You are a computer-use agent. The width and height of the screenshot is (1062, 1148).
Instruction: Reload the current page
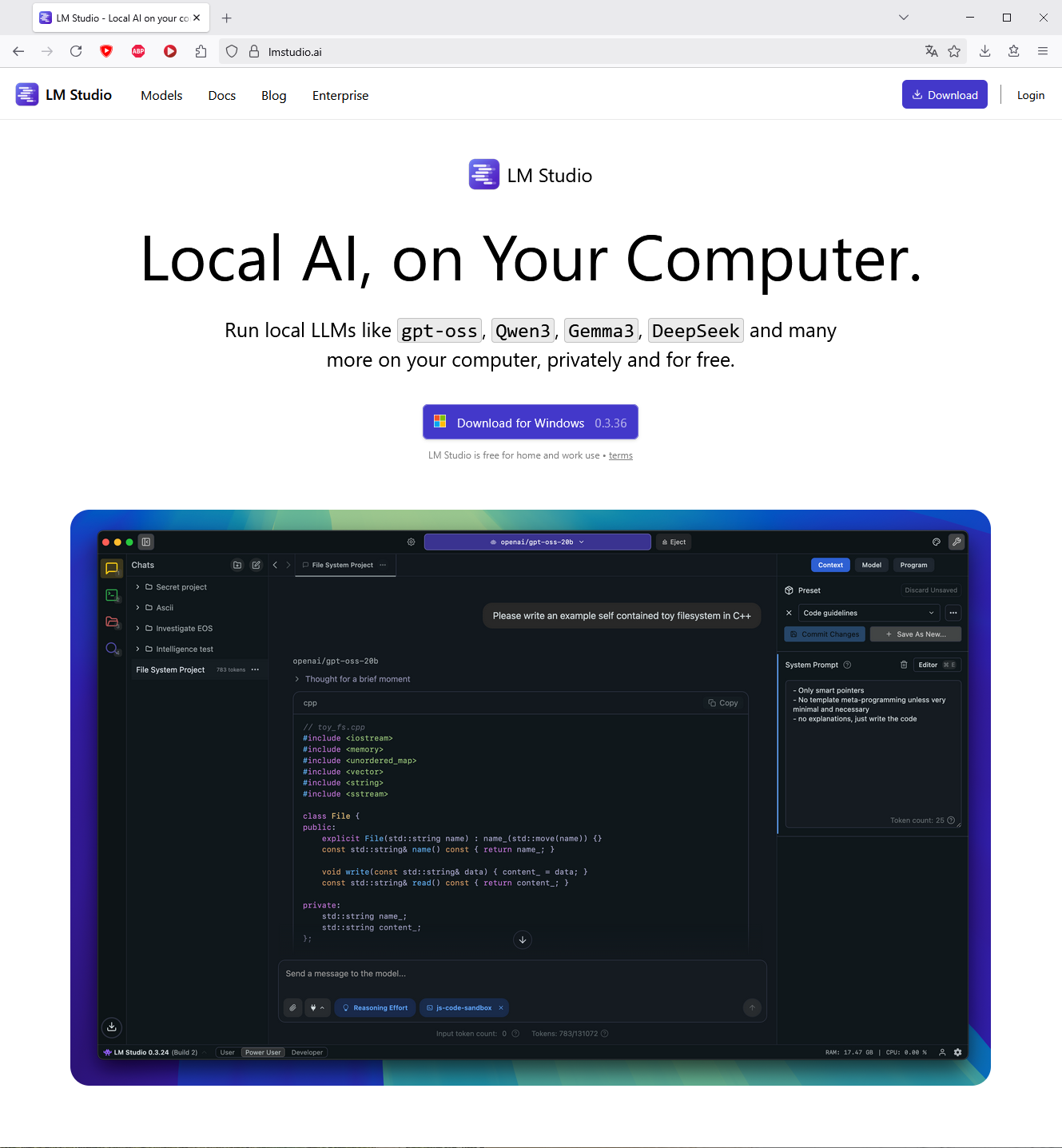pos(76,51)
